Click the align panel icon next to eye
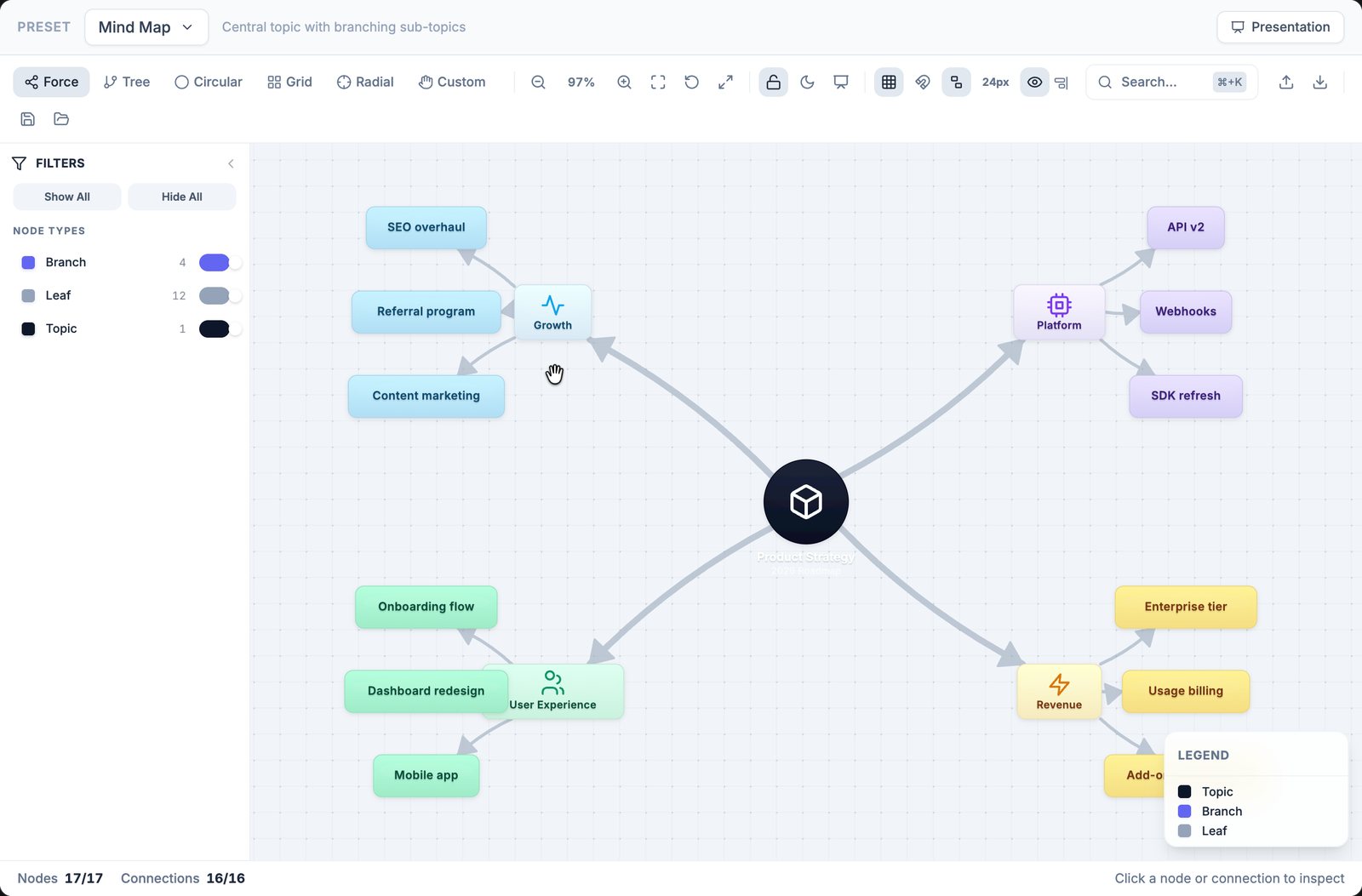This screenshot has width=1362, height=896. point(1062,83)
